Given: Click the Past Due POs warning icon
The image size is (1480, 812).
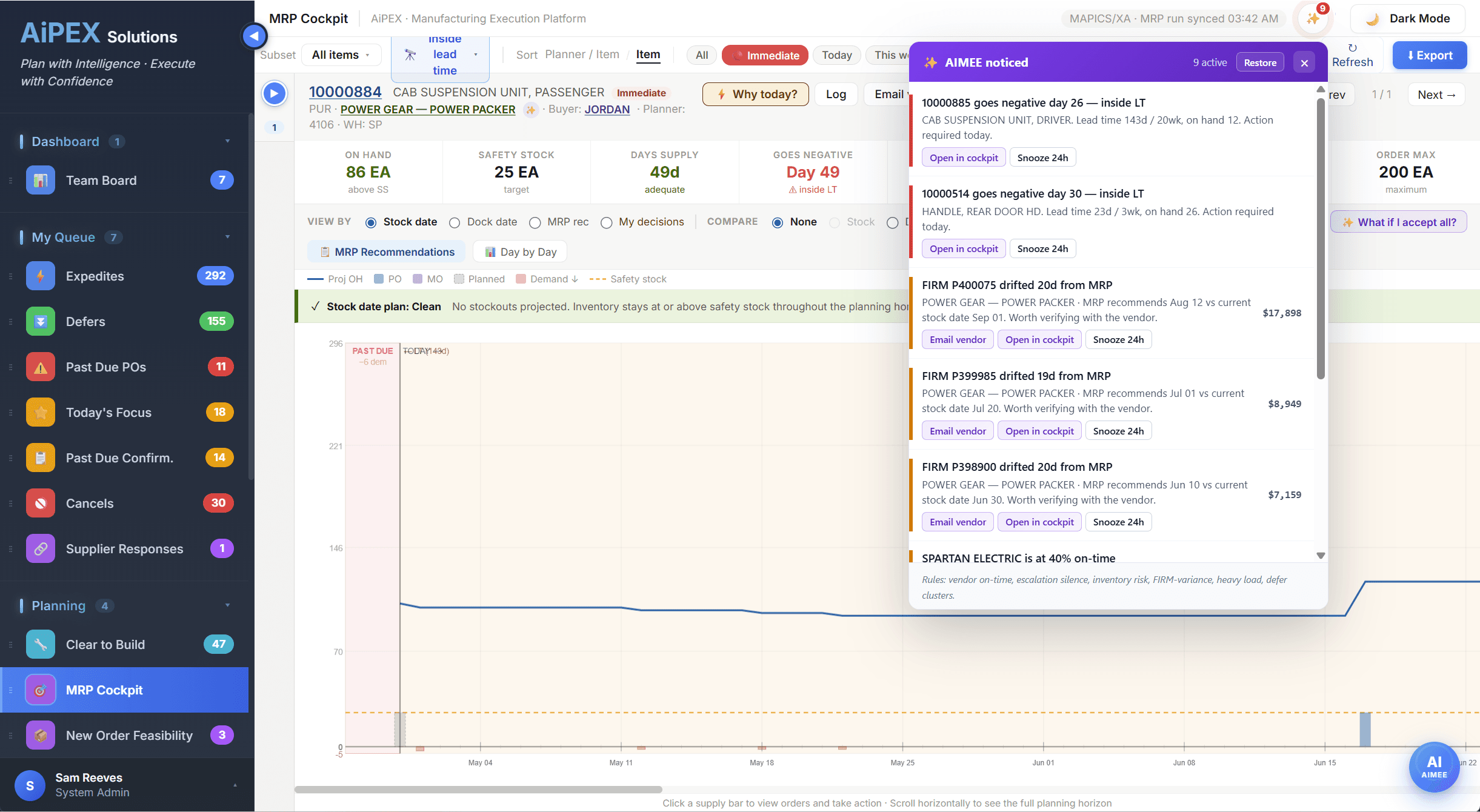Looking at the screenshot, I should click(x=41, y=367).
